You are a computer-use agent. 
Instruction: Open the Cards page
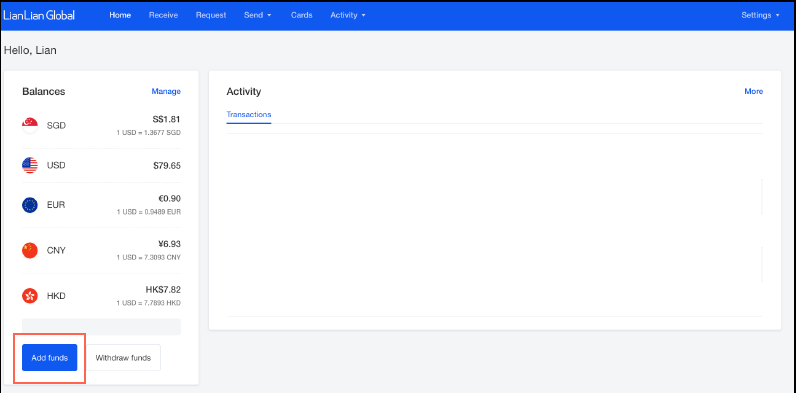302,15
